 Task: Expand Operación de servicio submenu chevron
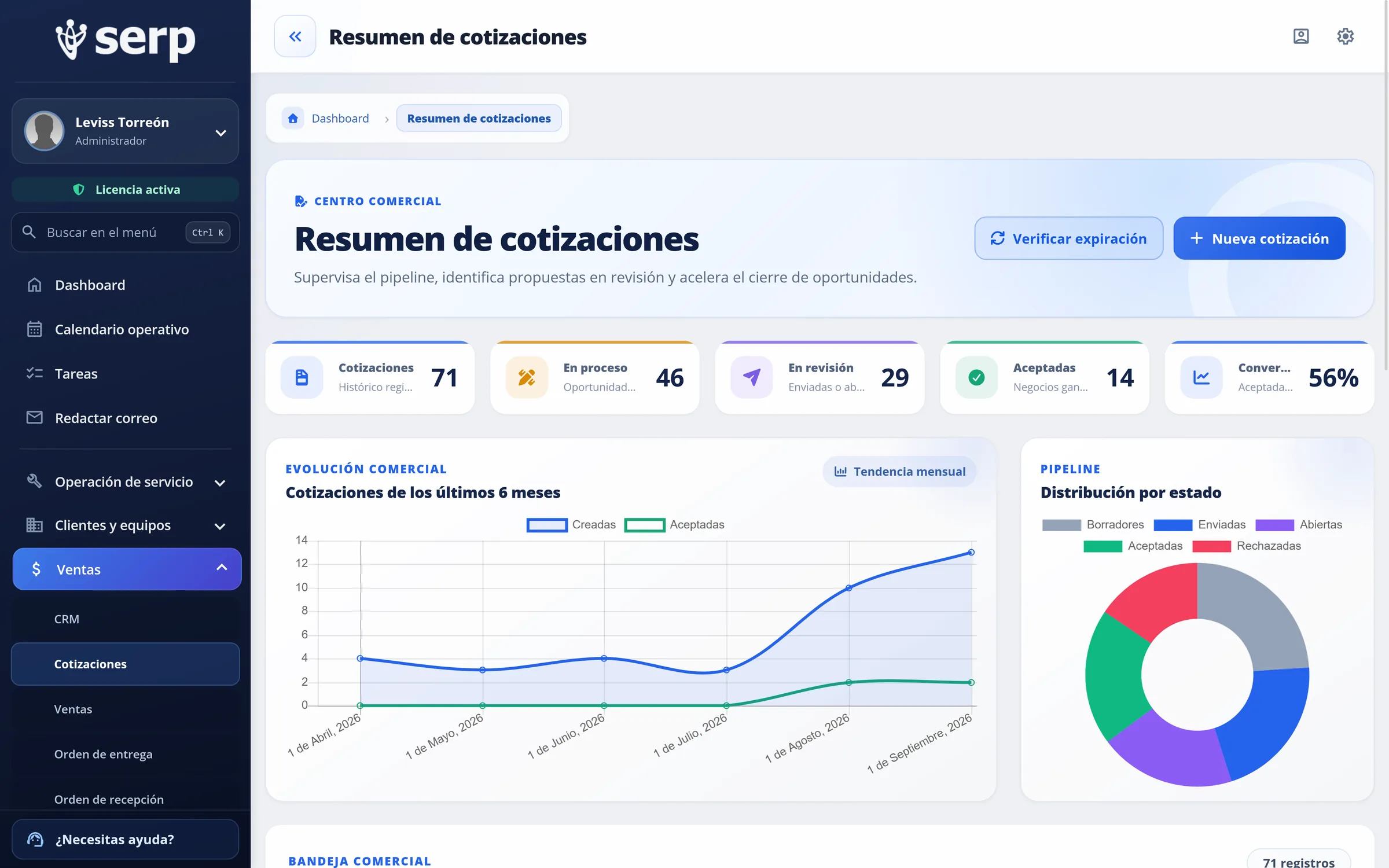220,483
